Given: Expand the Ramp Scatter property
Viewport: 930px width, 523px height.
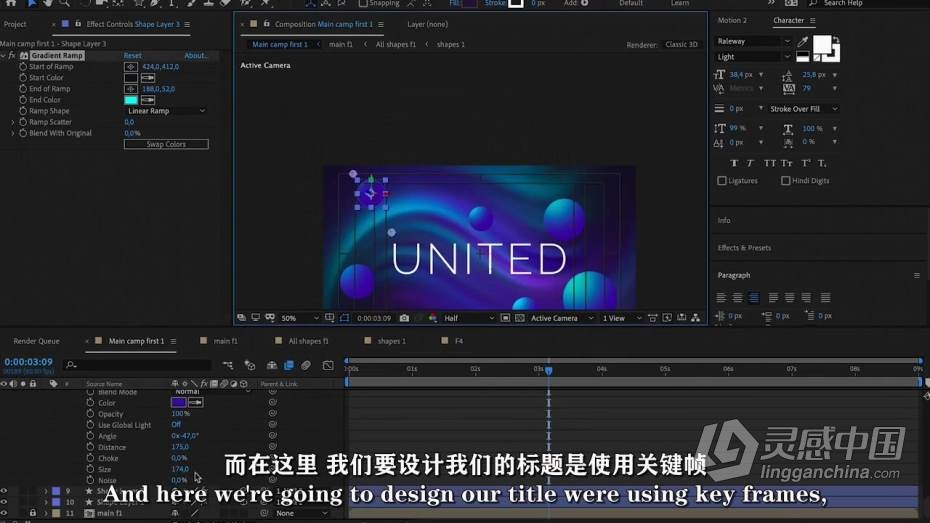Looking at the screenshot, I should [x=13, y=122].
